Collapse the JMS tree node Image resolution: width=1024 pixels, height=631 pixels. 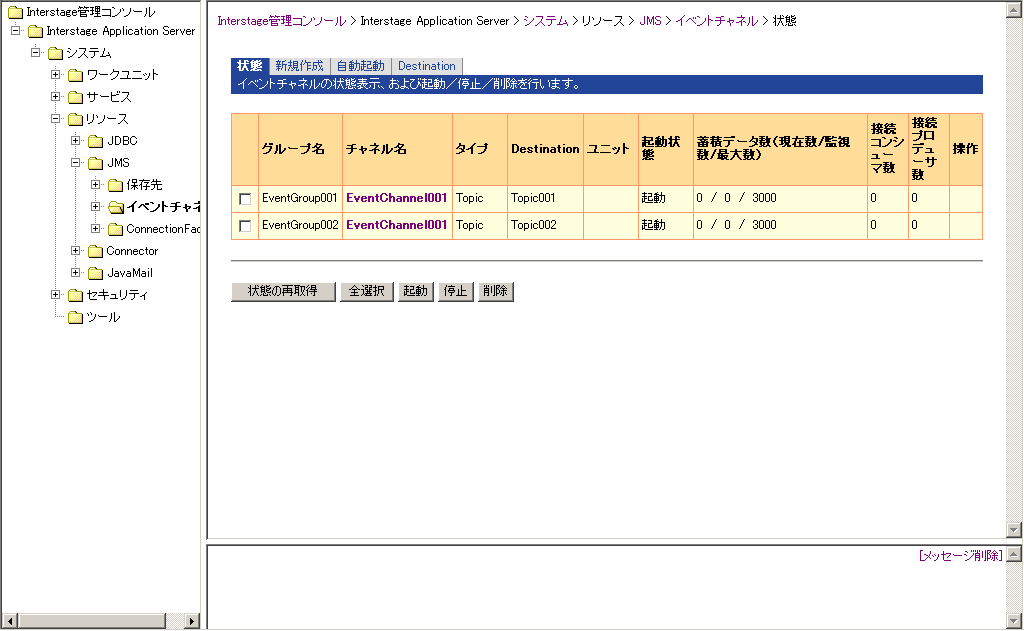point(76,163)
